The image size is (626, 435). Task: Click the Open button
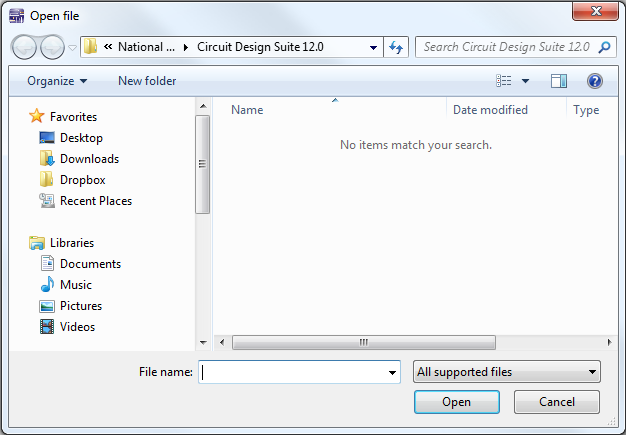pyautogui.click(x=457, y=402)
